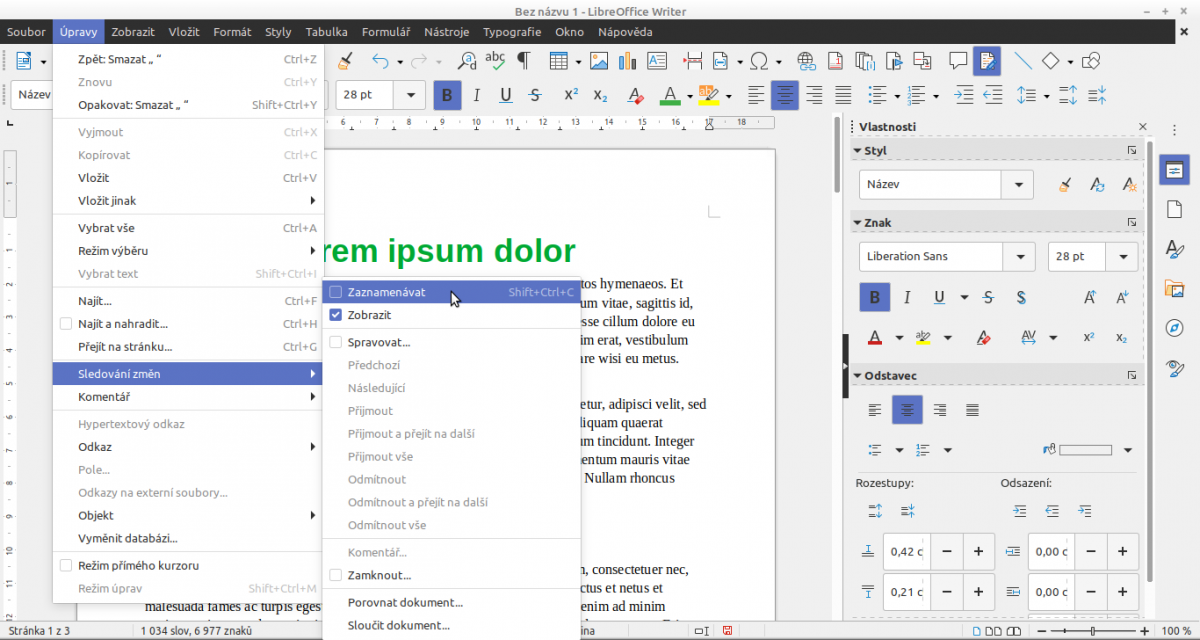The width and height of the screenshot is (1200, 640).
Task: Clear direct formatting toolbar icon
Action: [x=635, y=96]
